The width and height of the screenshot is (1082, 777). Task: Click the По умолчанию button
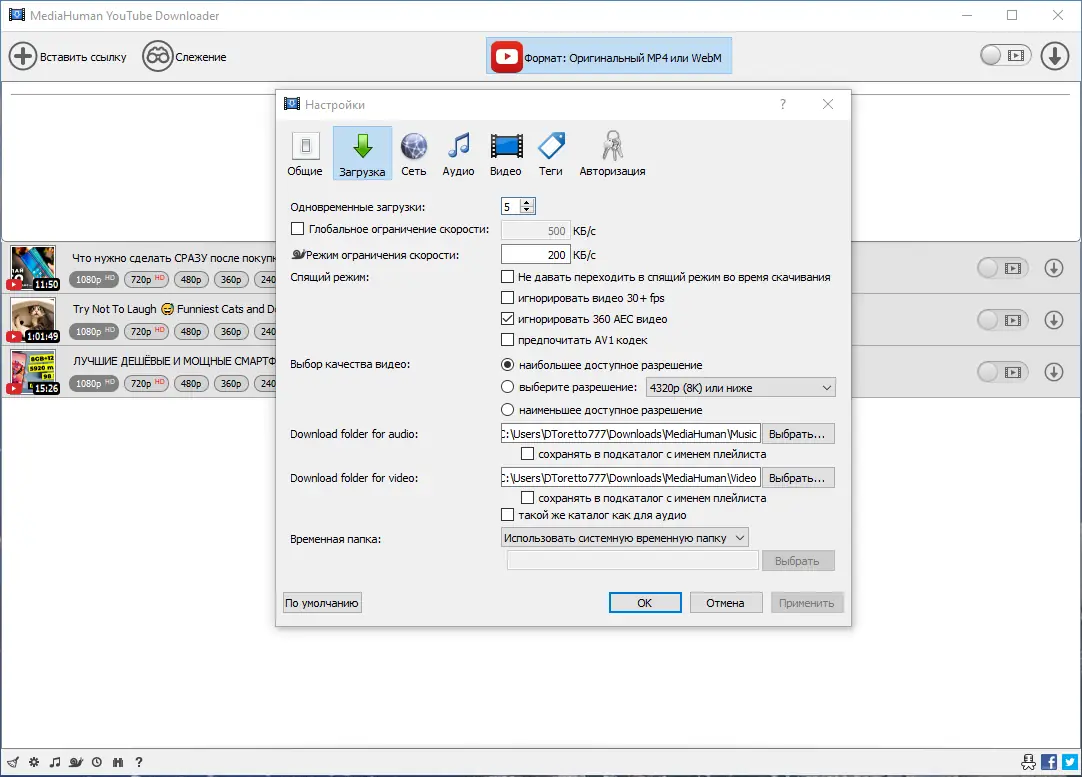point(322,602)
